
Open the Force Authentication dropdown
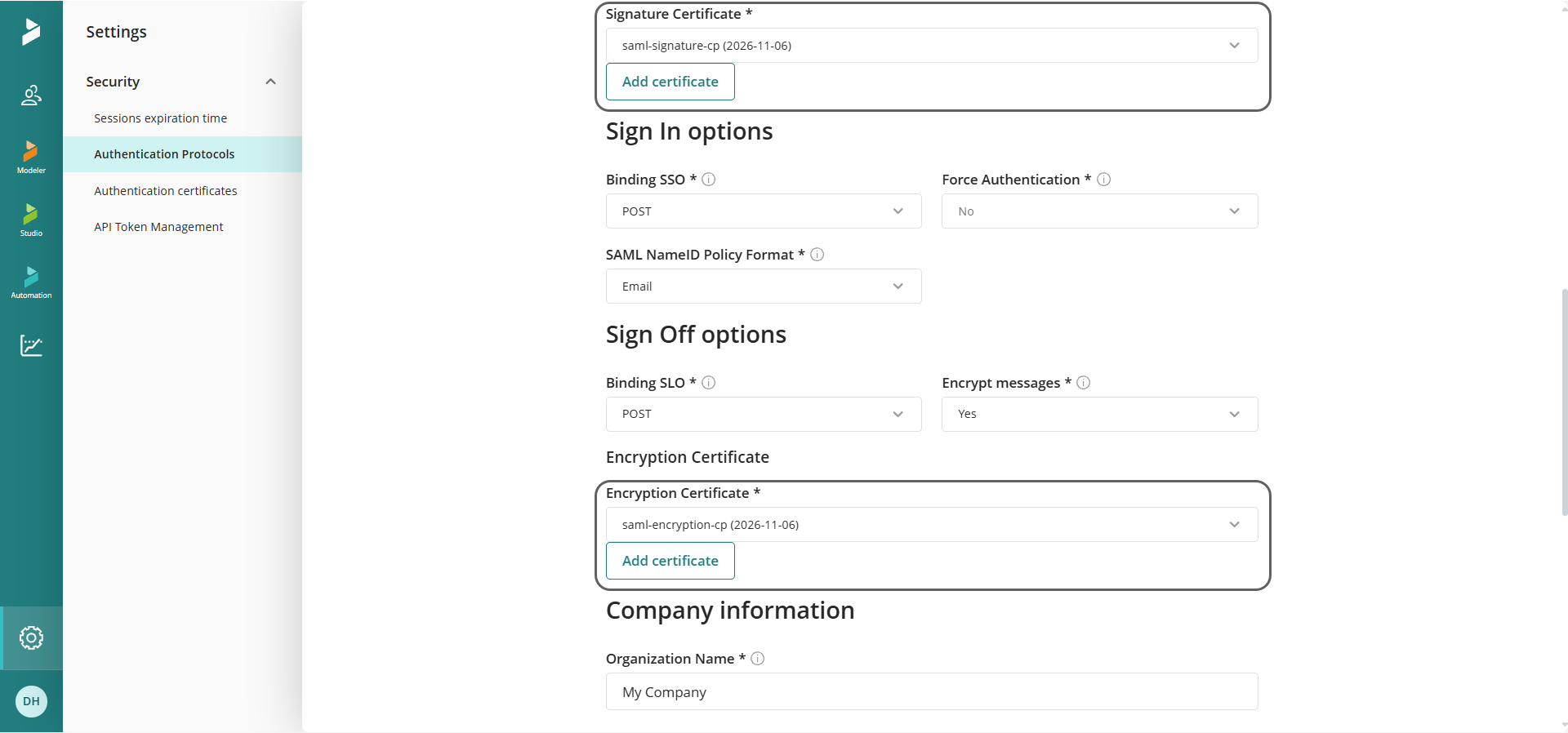1100,211
